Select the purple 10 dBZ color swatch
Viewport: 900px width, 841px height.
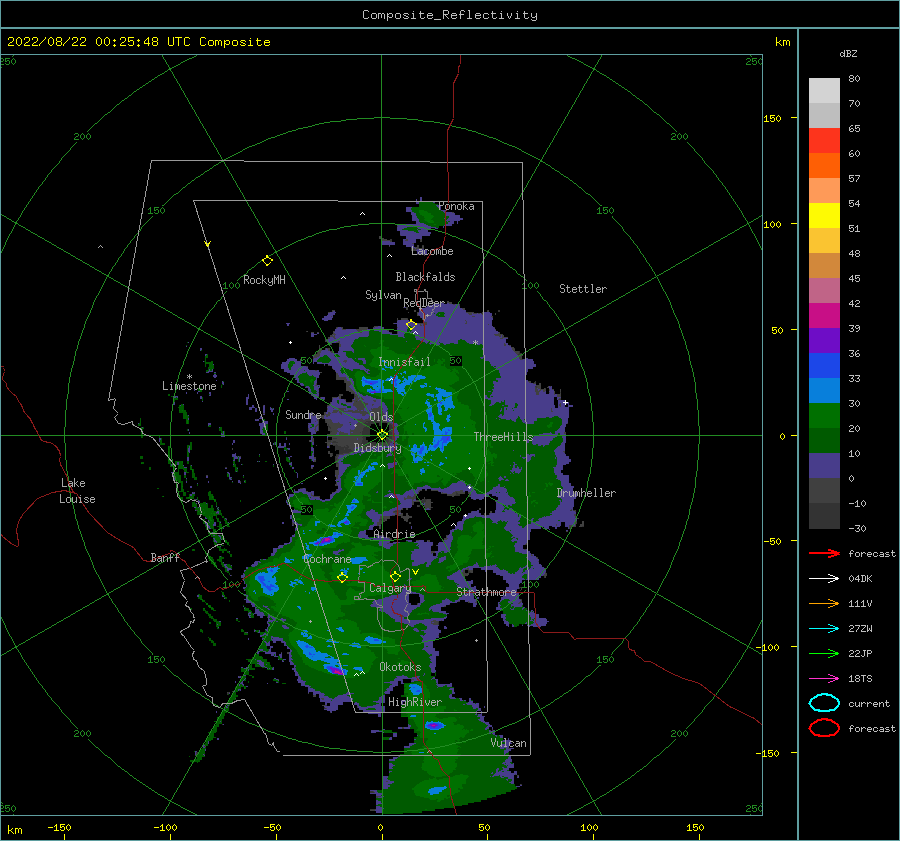(824, 465)
